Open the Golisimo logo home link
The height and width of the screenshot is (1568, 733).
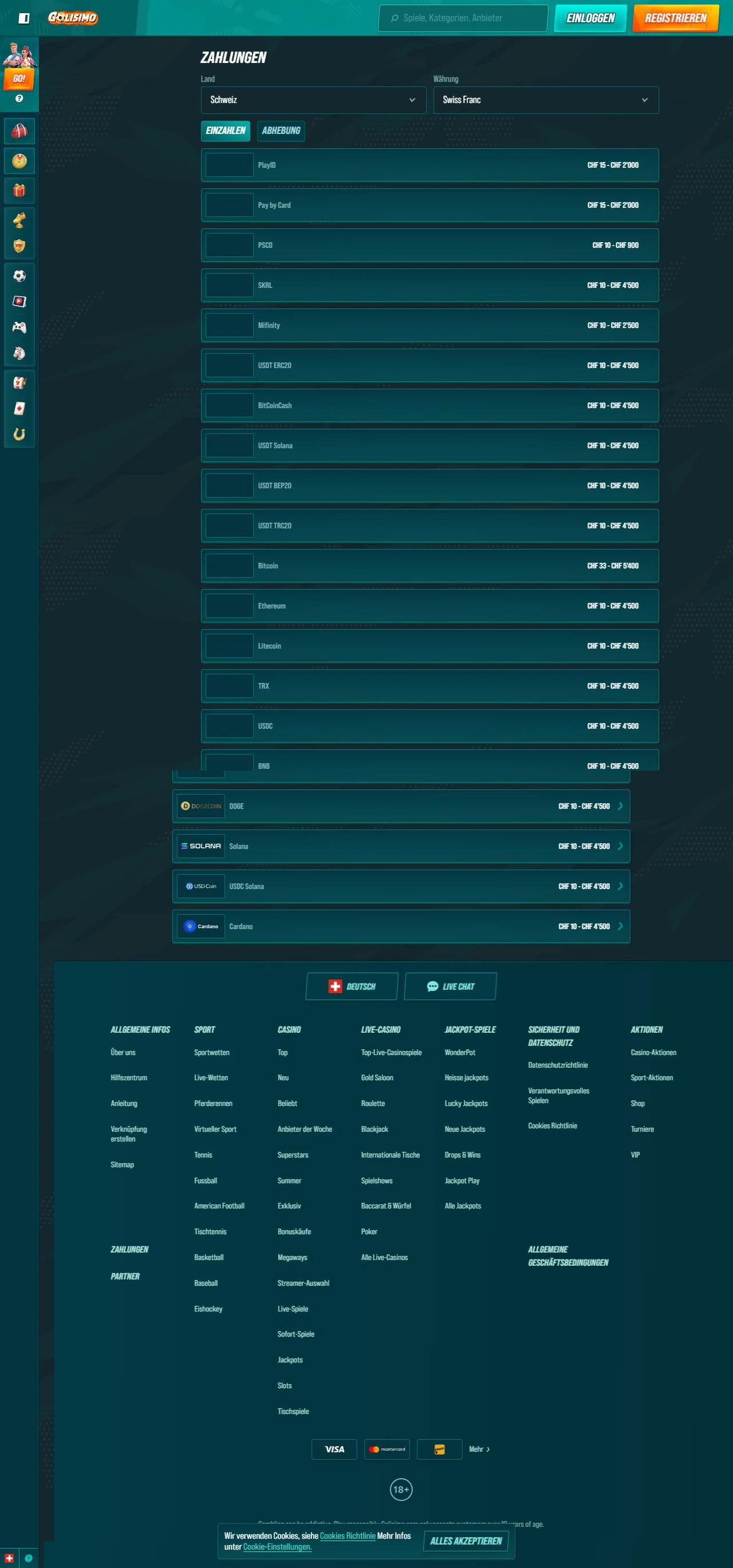[73, 18]
